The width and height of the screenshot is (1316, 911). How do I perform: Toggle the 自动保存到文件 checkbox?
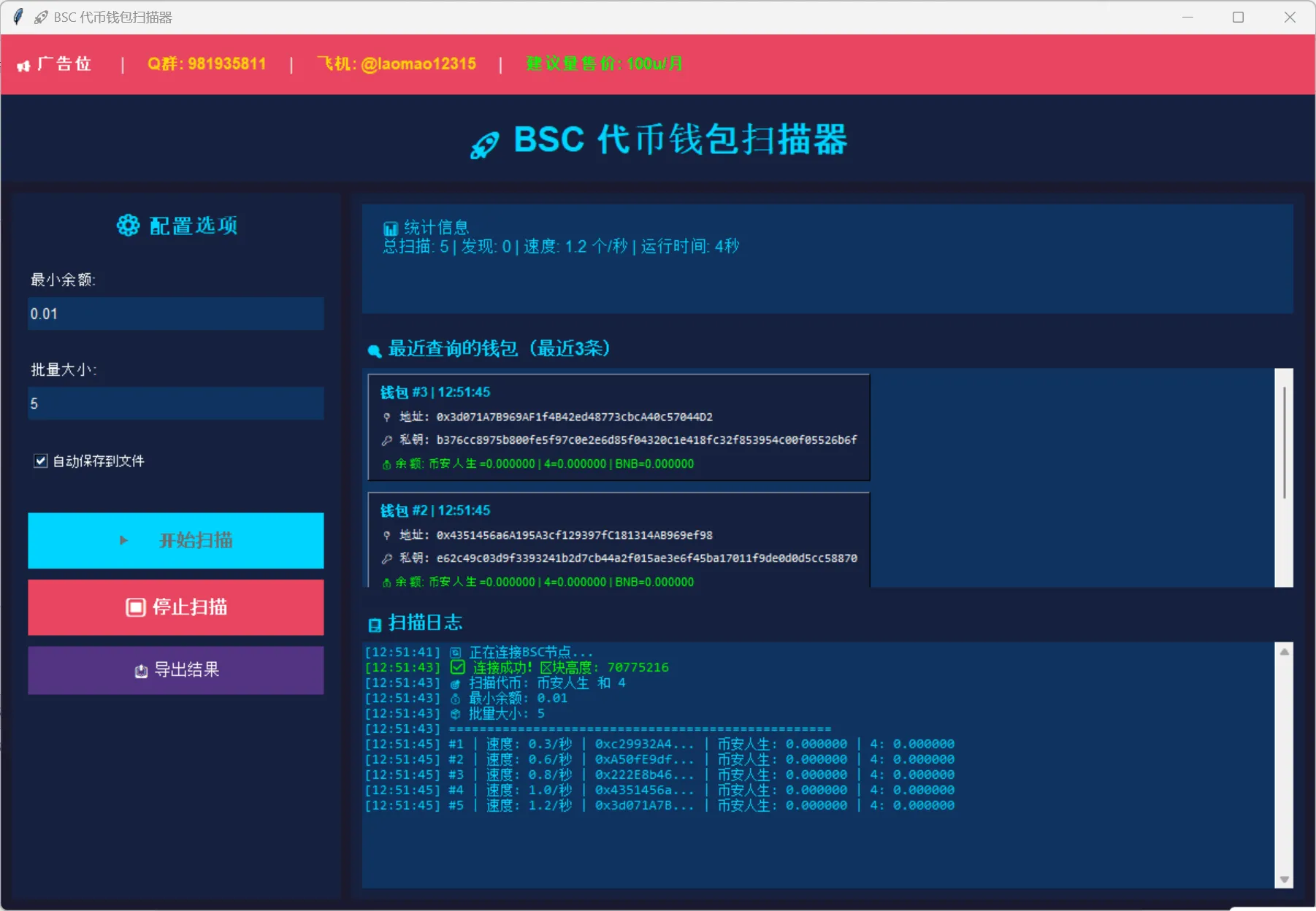(41, 461)
